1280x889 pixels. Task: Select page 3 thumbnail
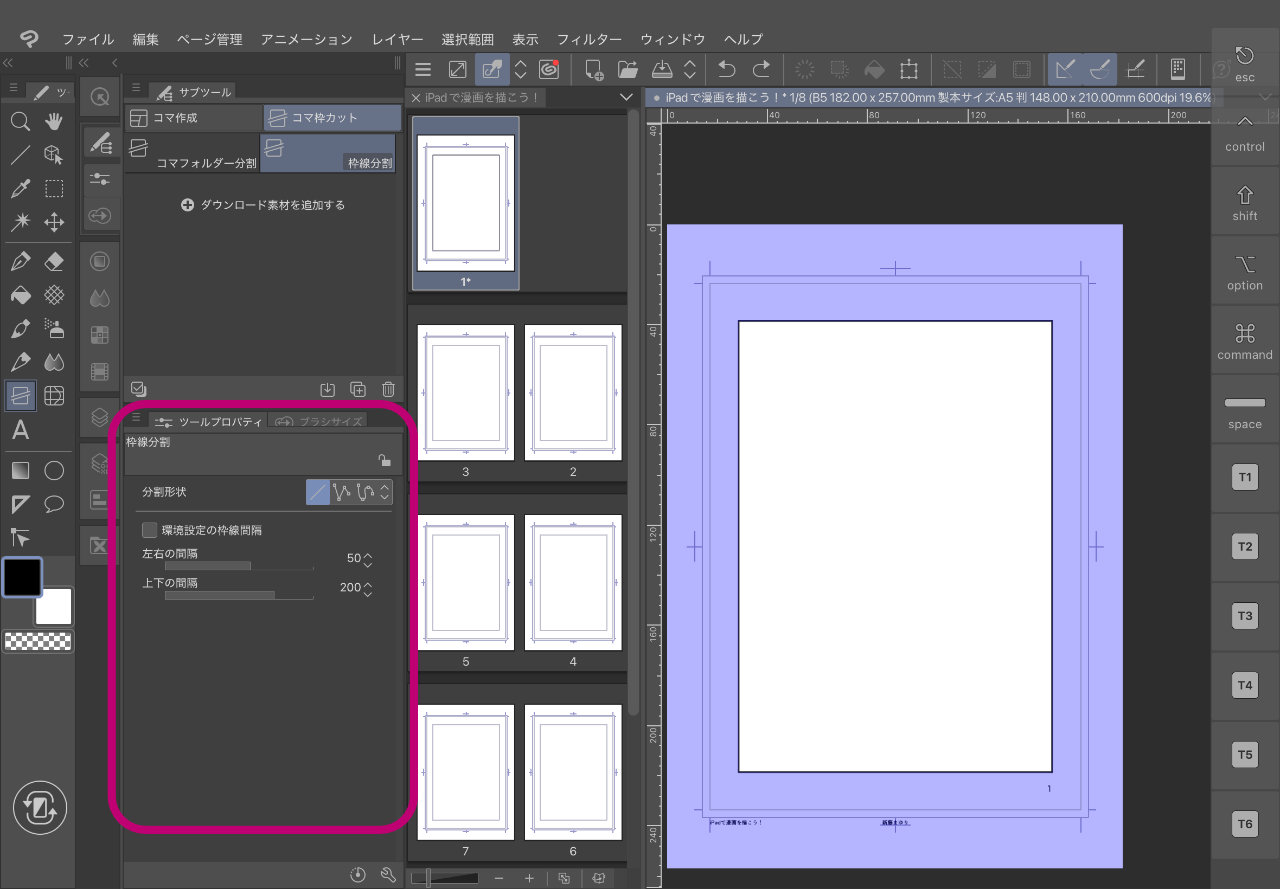[466, 390]
